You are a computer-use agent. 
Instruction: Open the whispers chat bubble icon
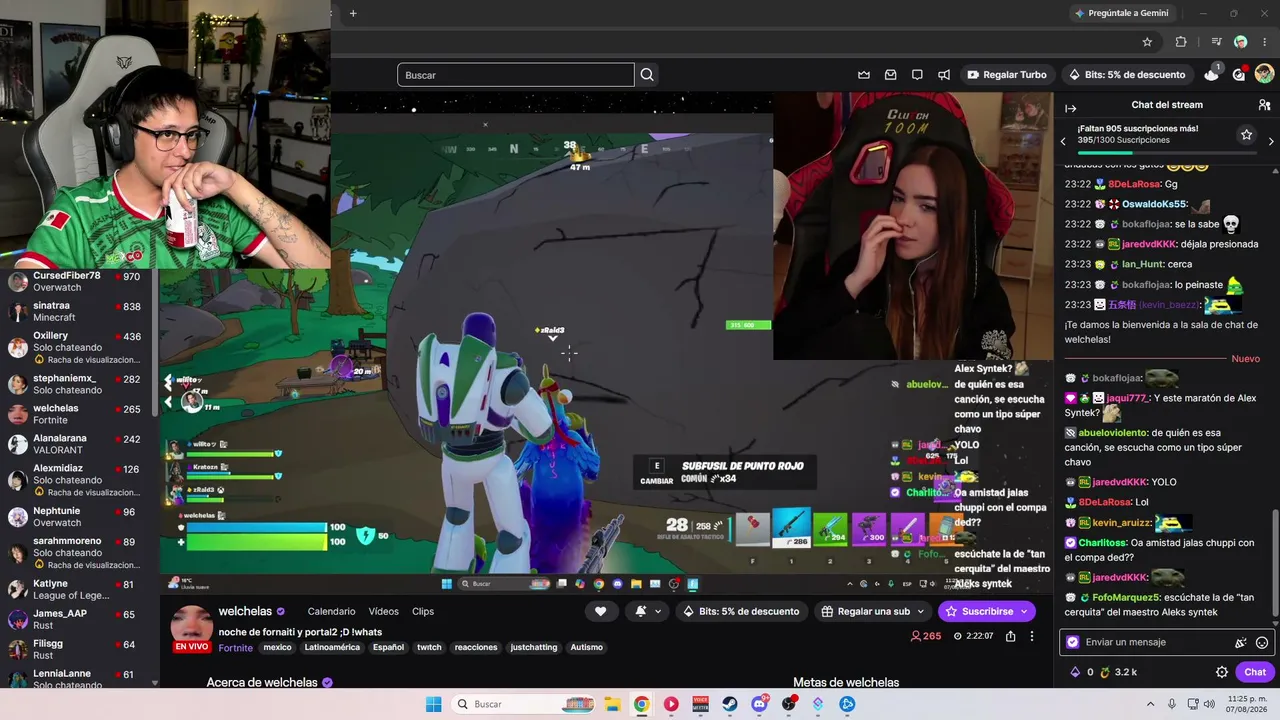point(917,75)
